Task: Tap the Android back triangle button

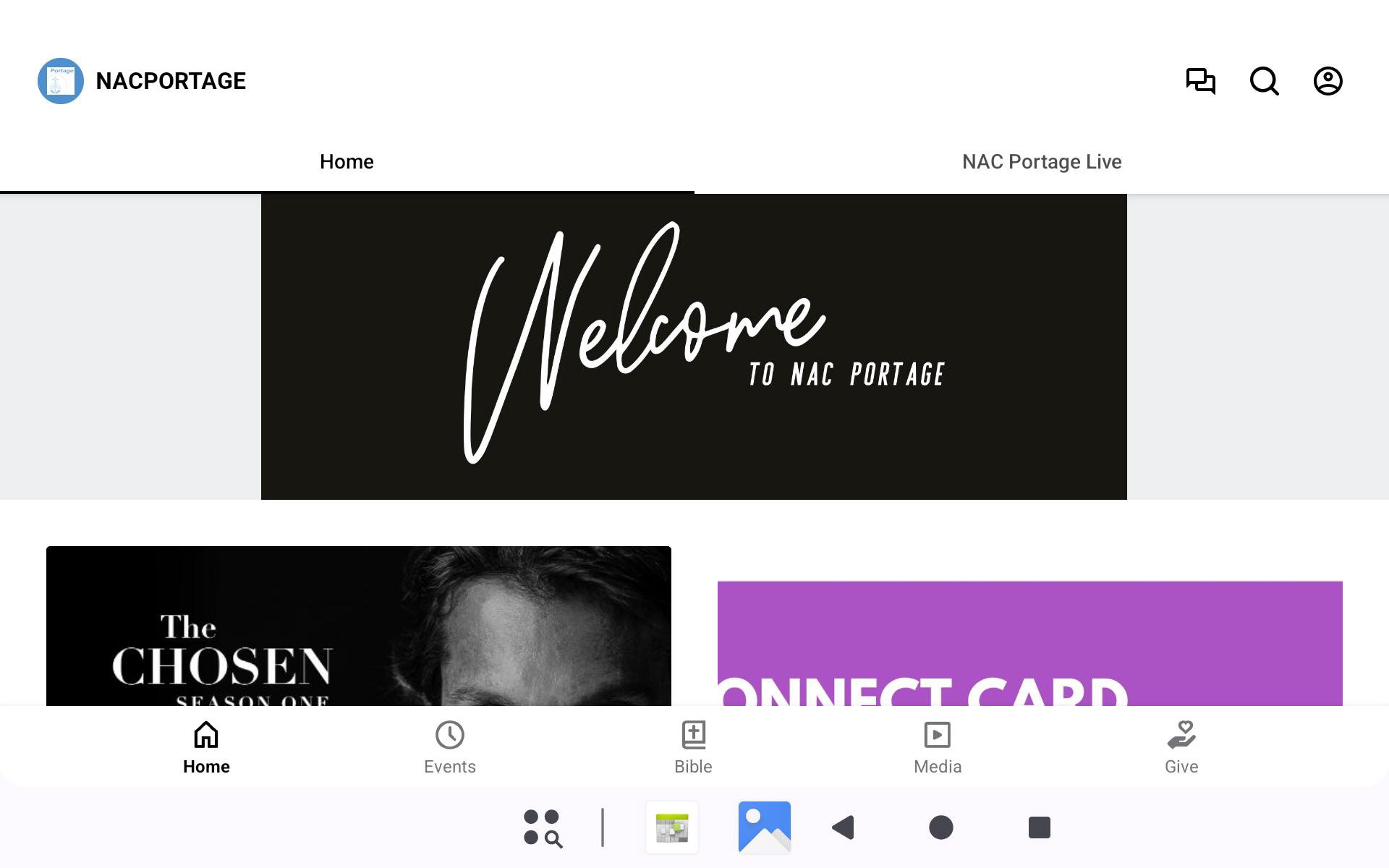Action: point(844,827)
